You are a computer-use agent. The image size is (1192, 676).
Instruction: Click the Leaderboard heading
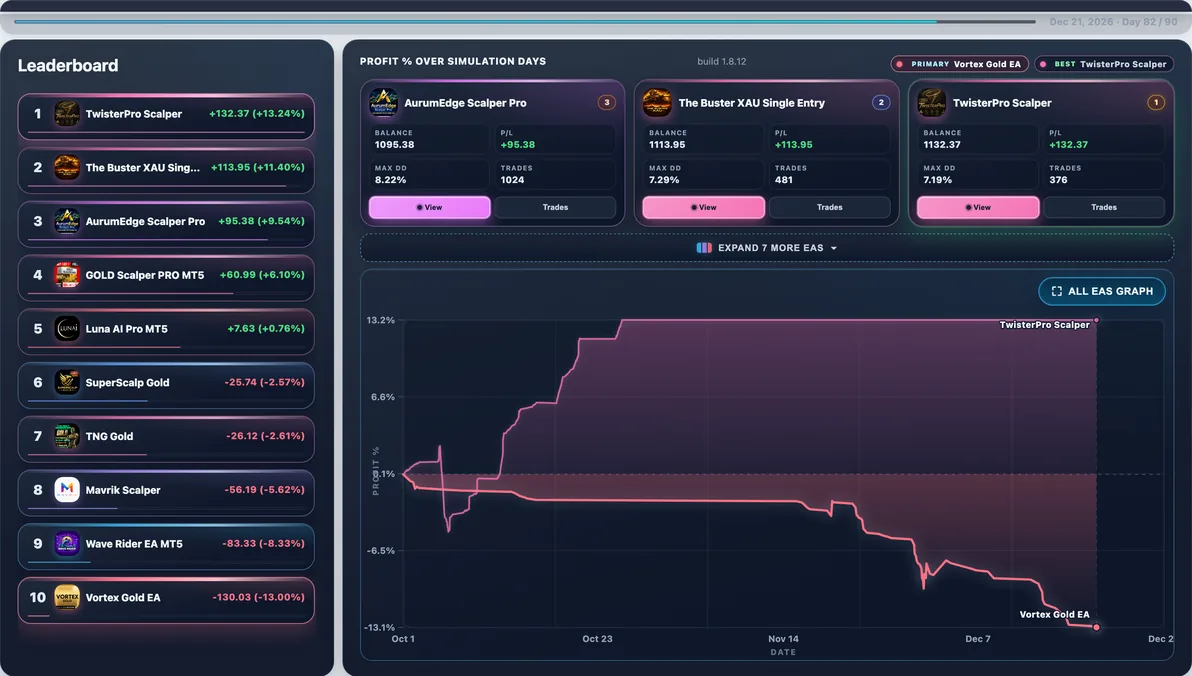[68, 65]
